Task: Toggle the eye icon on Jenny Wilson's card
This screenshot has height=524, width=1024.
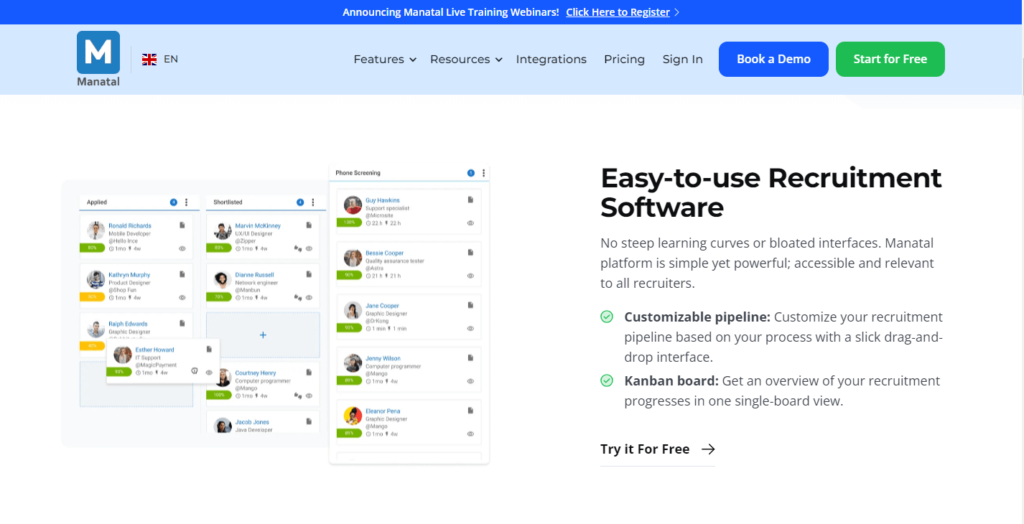Action: [x=470, y=381]
